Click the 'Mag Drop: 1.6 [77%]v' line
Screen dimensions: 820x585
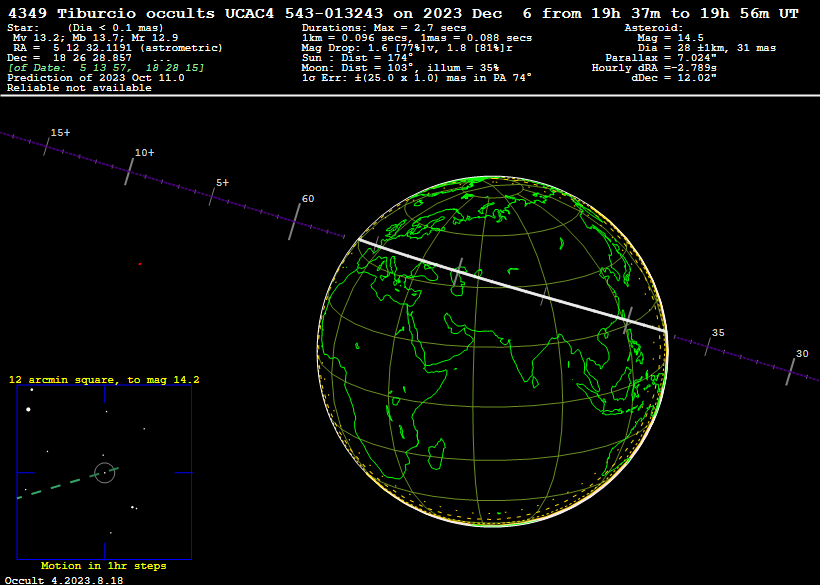click(407, 48)
